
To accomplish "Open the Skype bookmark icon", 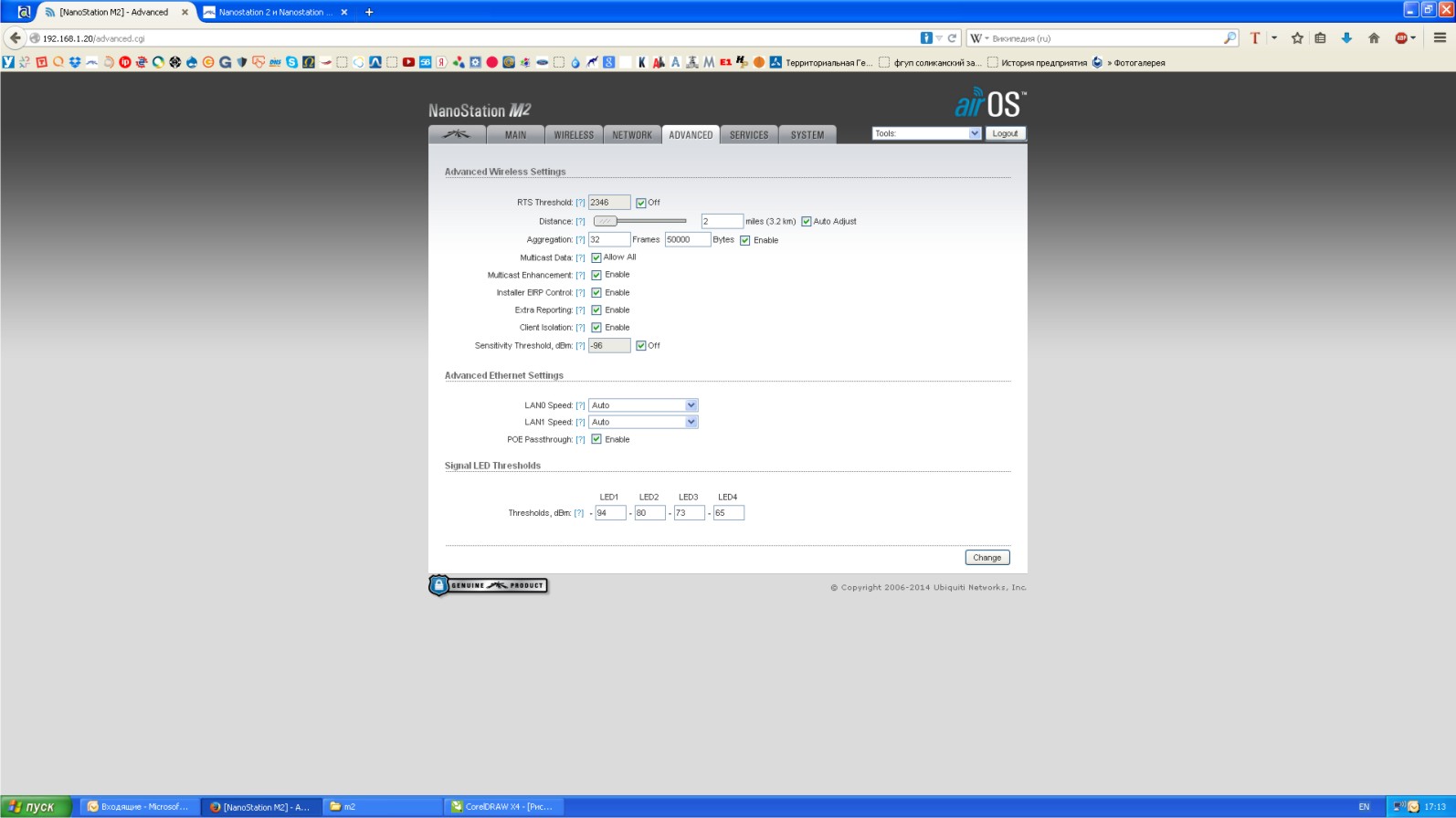I will [x=291, y=62].
